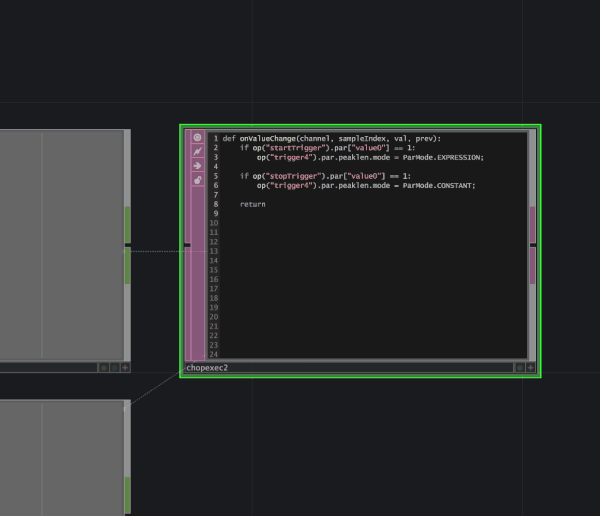600x516 pixels.
Task: Click ParMode.EXPRESSION in line 3
Action: (443, 157)
